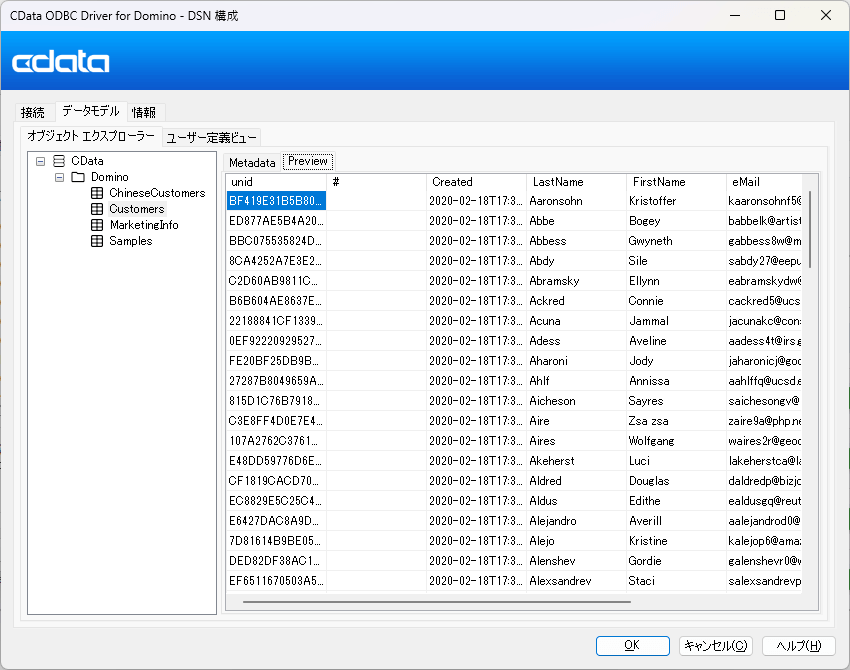Image resolution: width=850 pixels, height=670 pixels.
Task: Open the 情報 tab
Action: pos(144,112)
